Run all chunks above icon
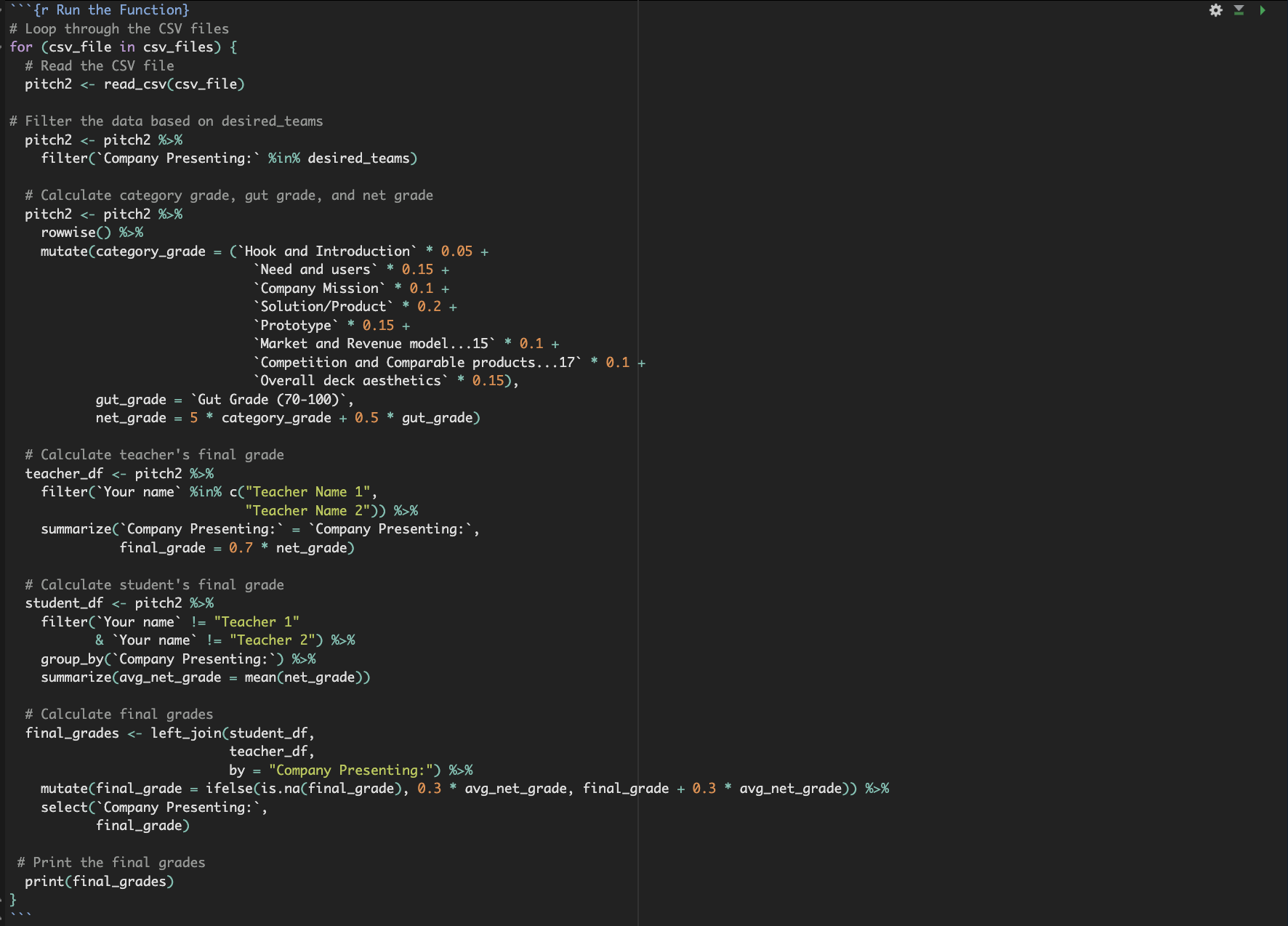1288x926 pixels. (1239, 10)
